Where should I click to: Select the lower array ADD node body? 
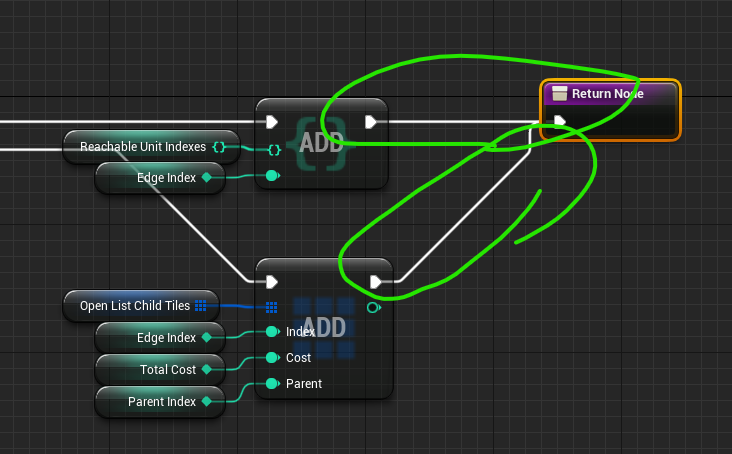(x=324, y=329)
